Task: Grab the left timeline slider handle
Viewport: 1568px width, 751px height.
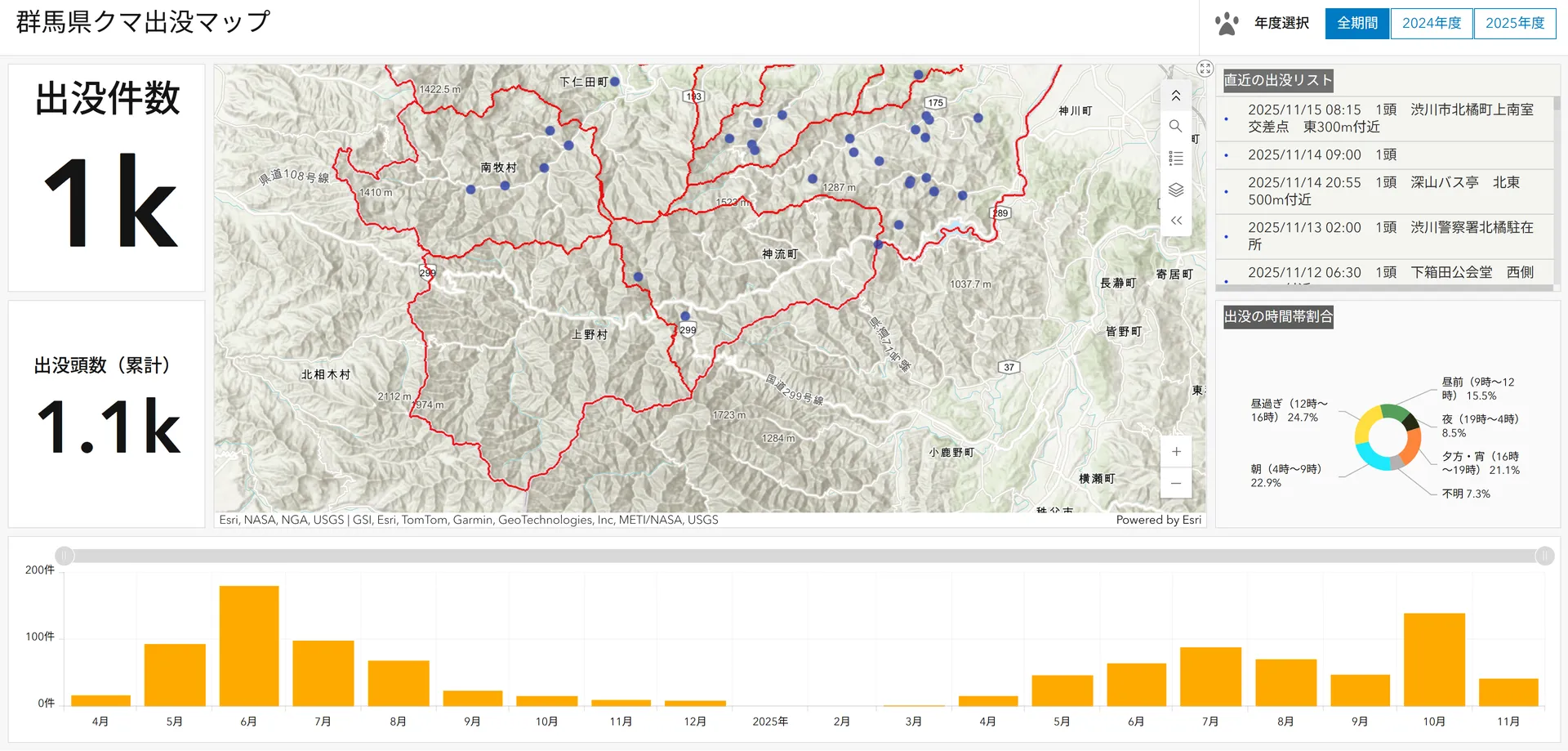Action: click(x=65, y=556)
